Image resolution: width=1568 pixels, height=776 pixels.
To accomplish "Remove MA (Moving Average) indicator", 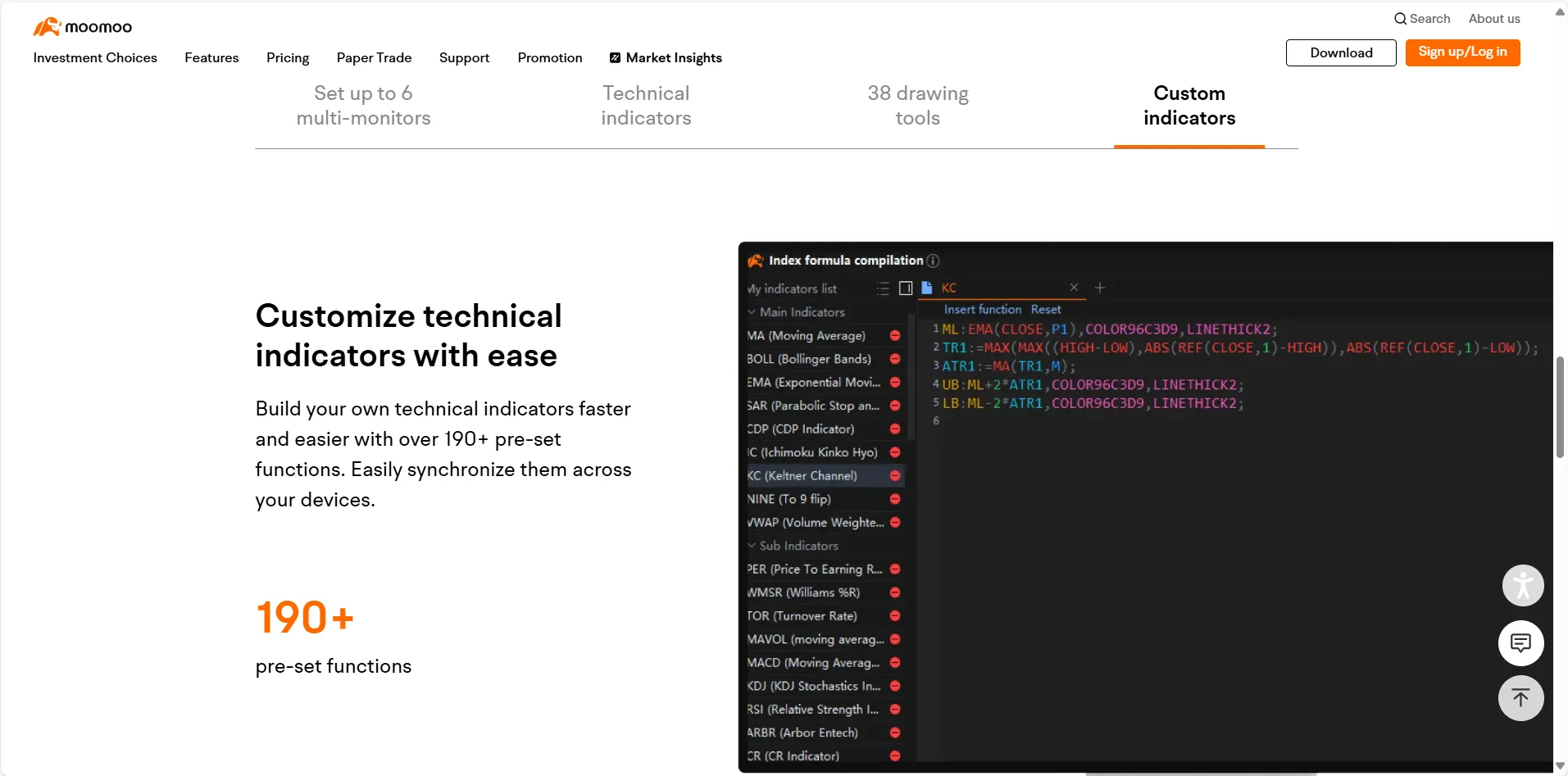I will pyautogui.click(x=895, y=336).
